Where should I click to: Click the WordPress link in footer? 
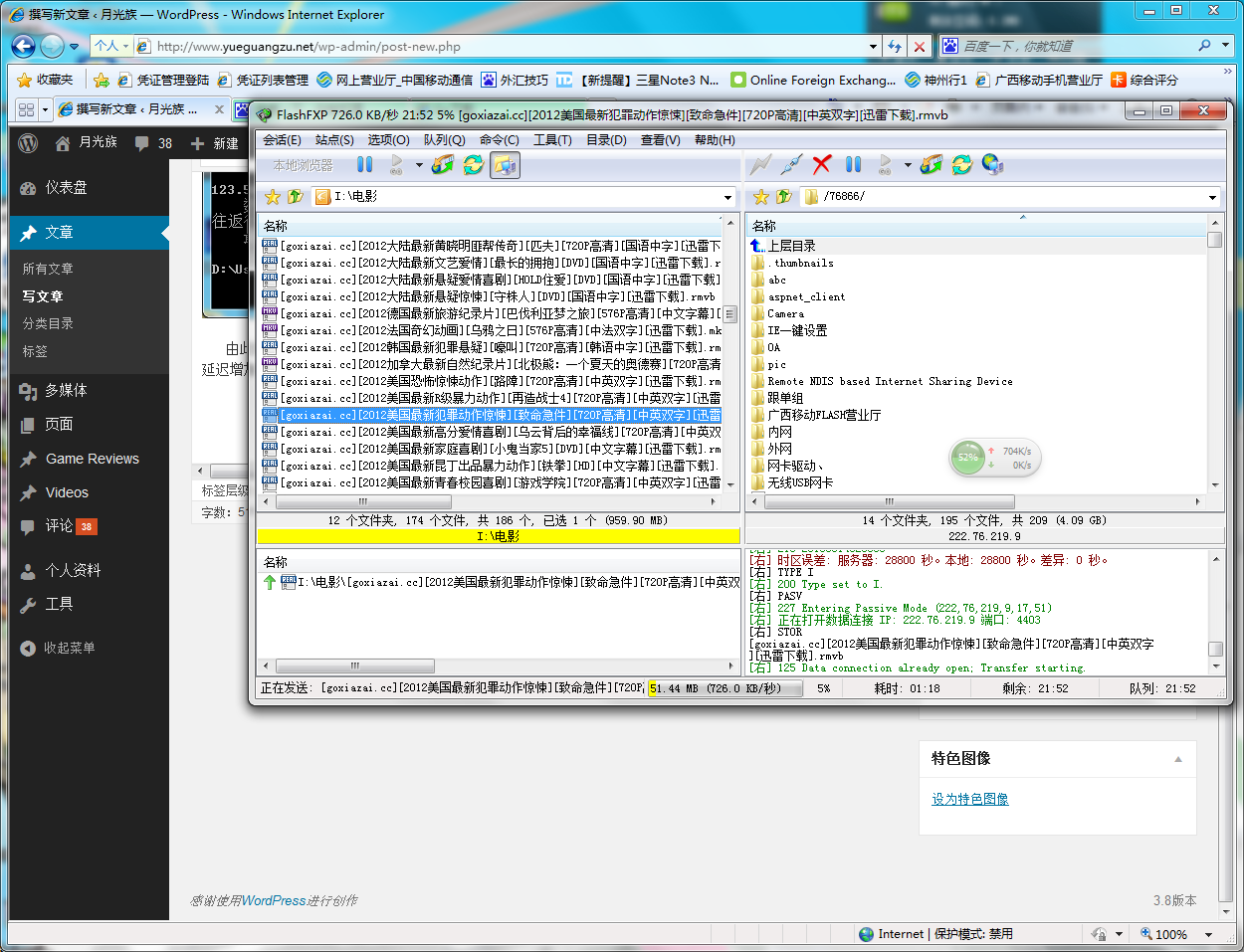pos(274,900)
